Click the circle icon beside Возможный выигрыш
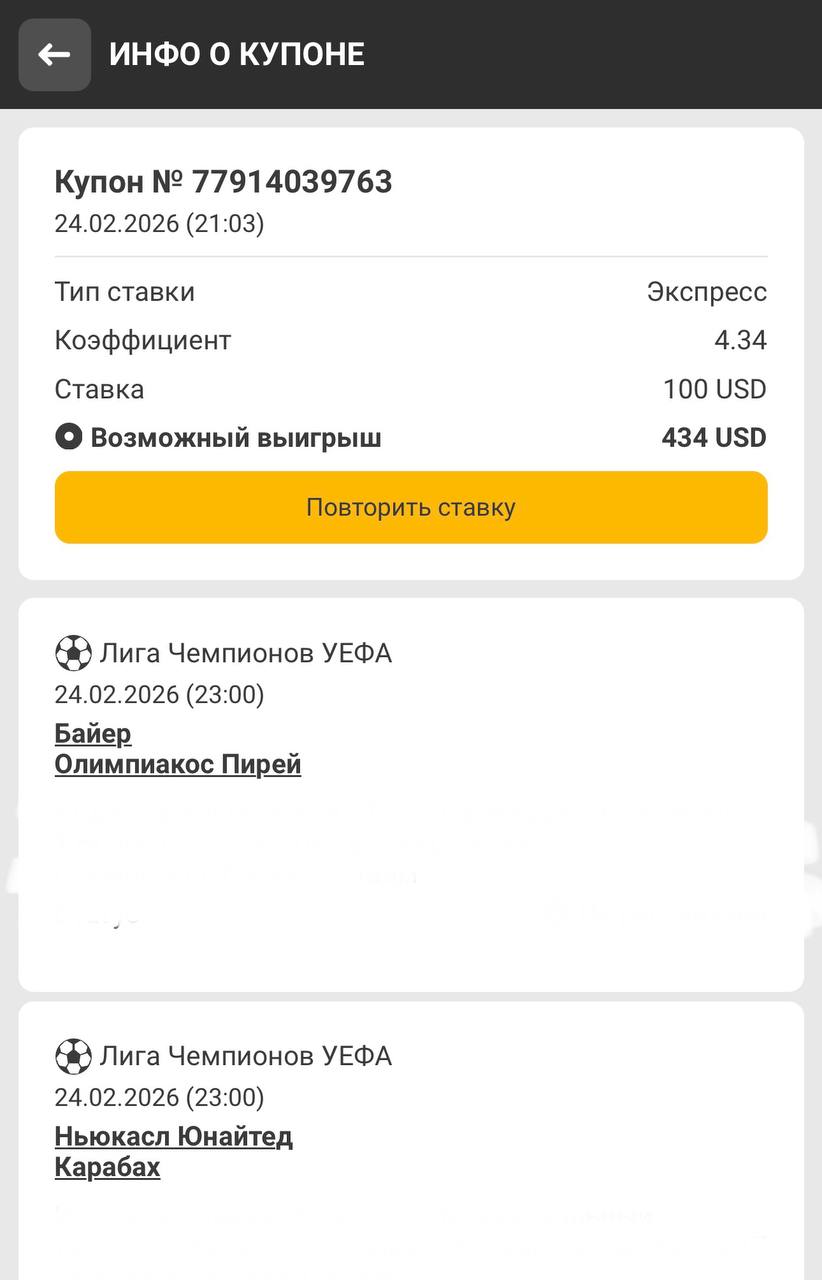The height and width of the screenshot is (1280, 822). point(68,437)
